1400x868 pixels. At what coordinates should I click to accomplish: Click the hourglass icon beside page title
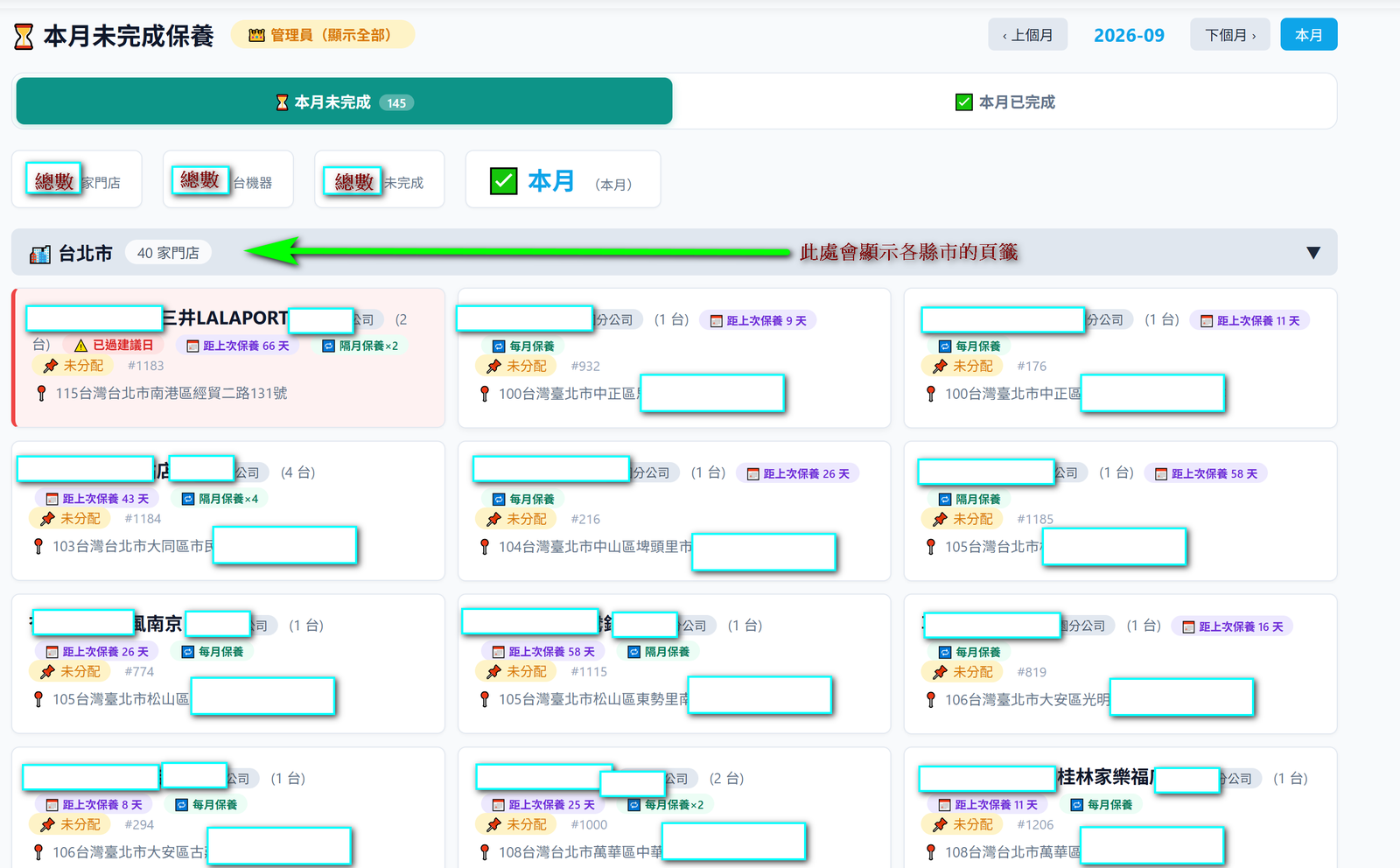coord(24,36)
